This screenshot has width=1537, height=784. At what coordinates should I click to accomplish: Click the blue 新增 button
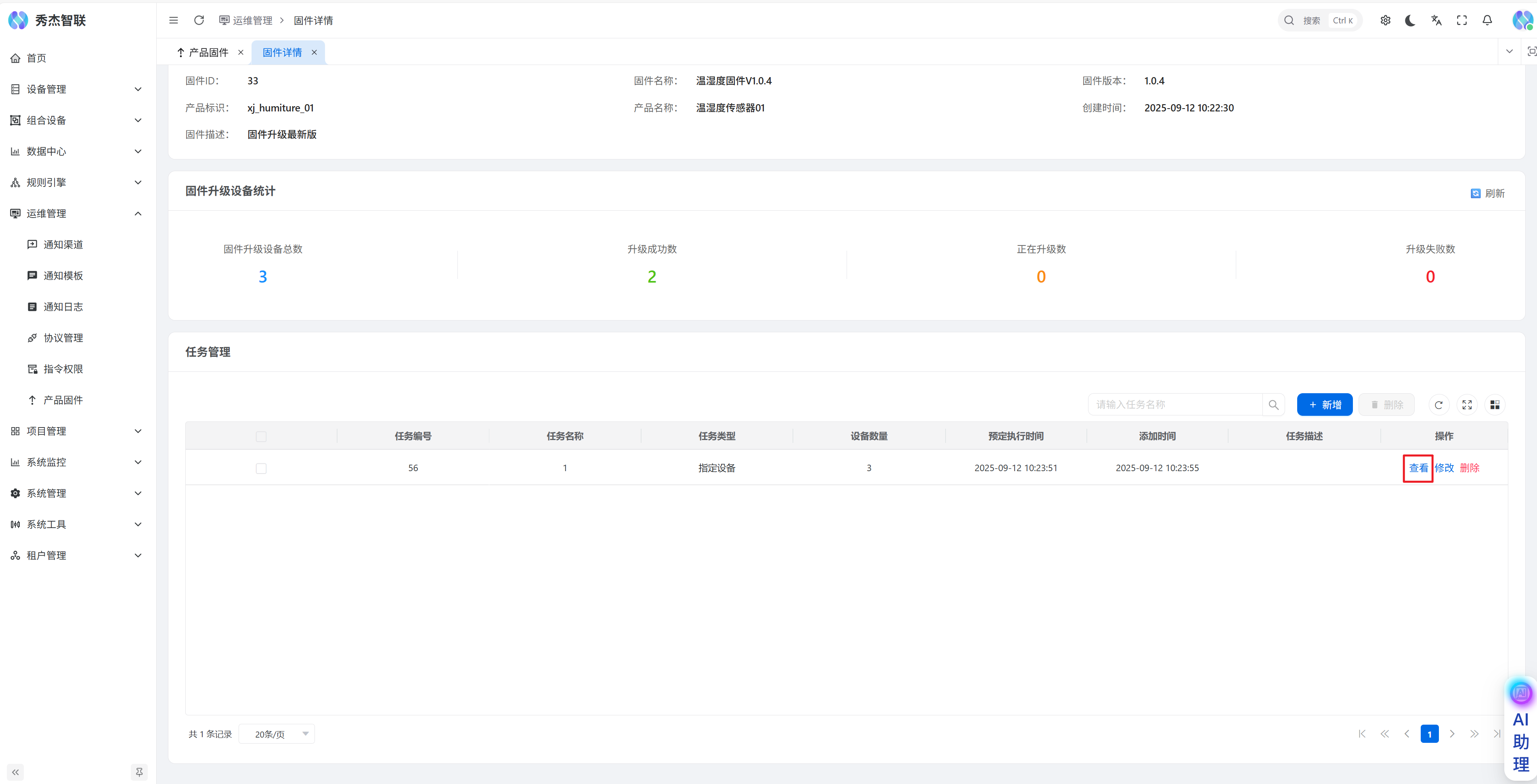(x=1325, y=405)
